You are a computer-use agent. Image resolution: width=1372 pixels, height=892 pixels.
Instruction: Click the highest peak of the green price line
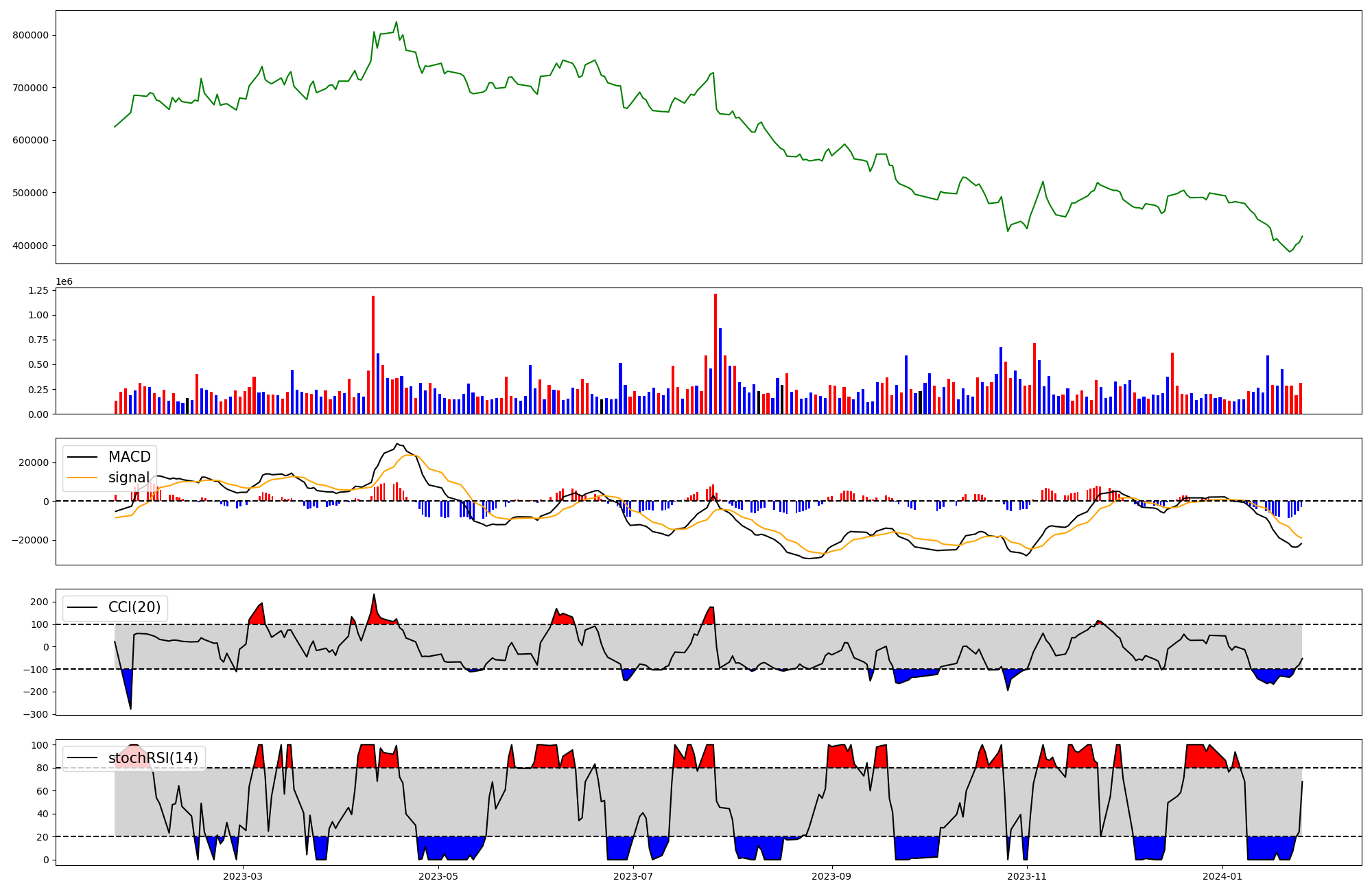click(397, 22)
